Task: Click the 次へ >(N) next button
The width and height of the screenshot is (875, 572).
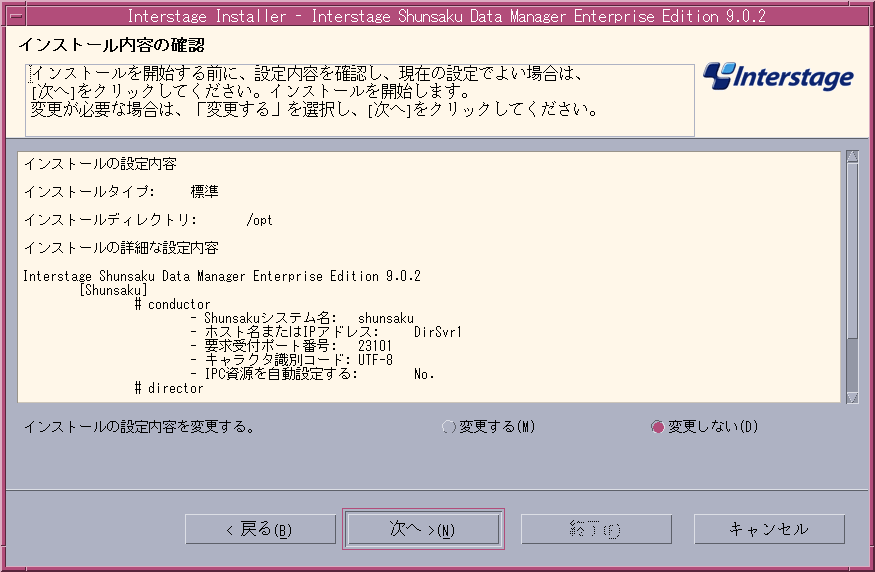Action: (423, 529)
